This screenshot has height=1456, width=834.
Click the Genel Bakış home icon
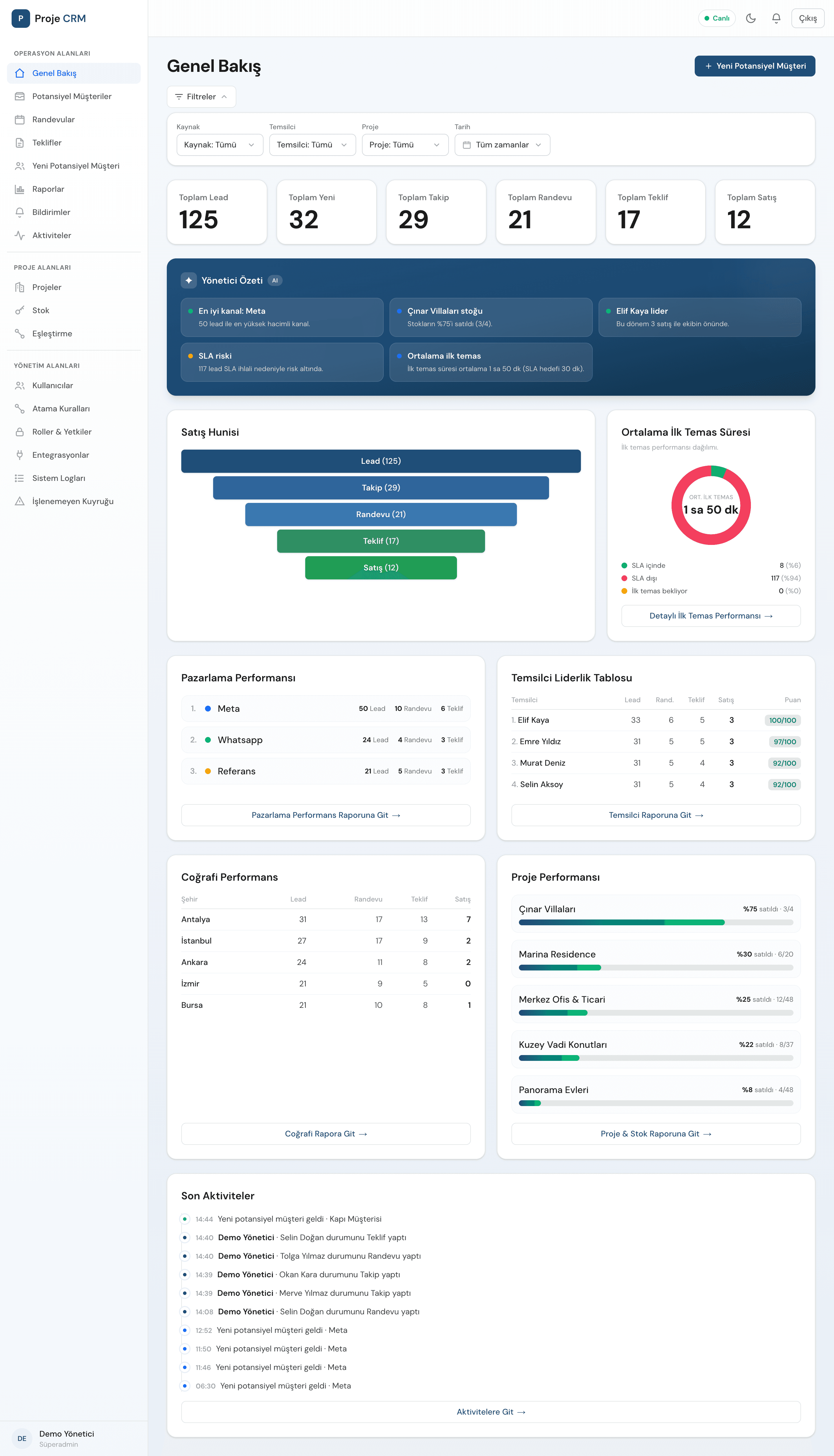click(19, 73)
